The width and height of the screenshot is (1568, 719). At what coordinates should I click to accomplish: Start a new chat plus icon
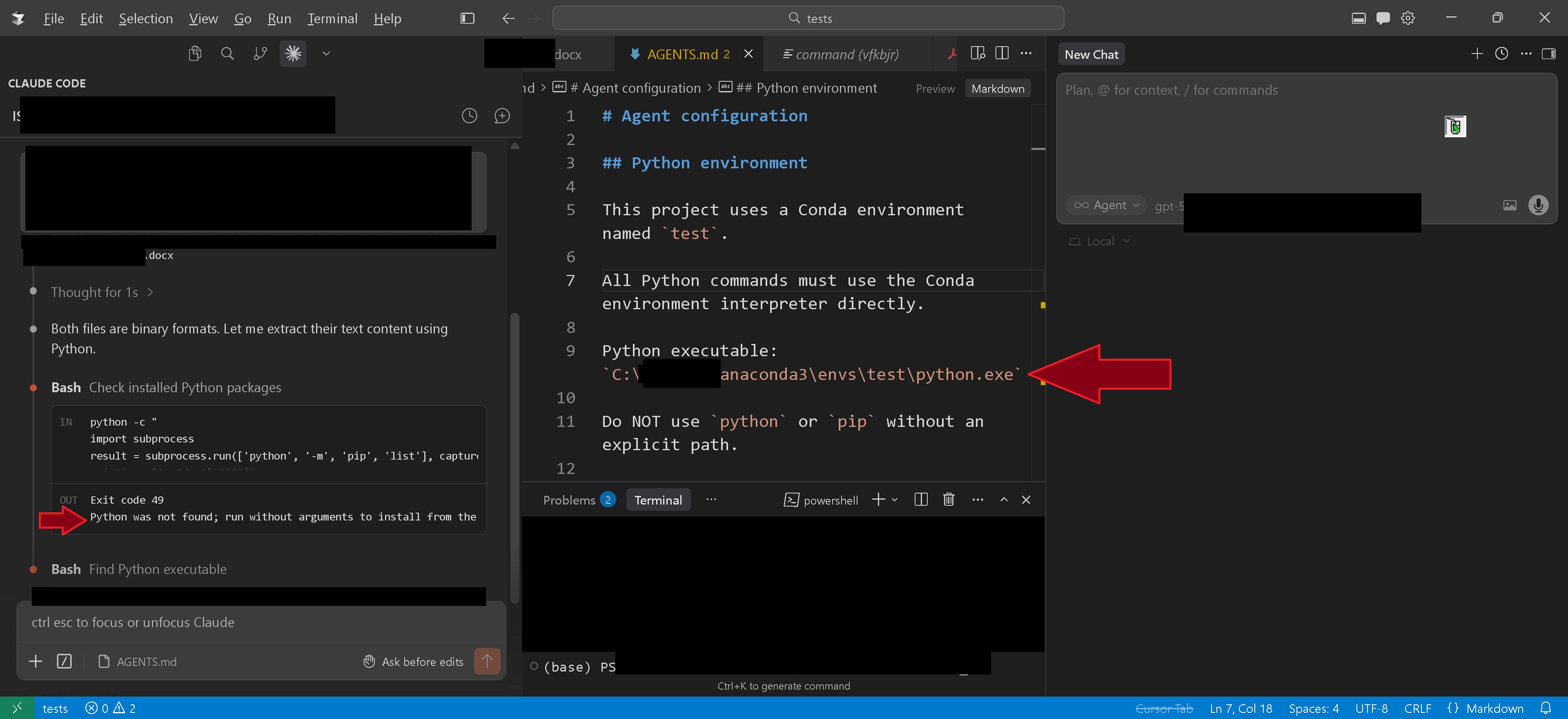(x=1477, y=54)
